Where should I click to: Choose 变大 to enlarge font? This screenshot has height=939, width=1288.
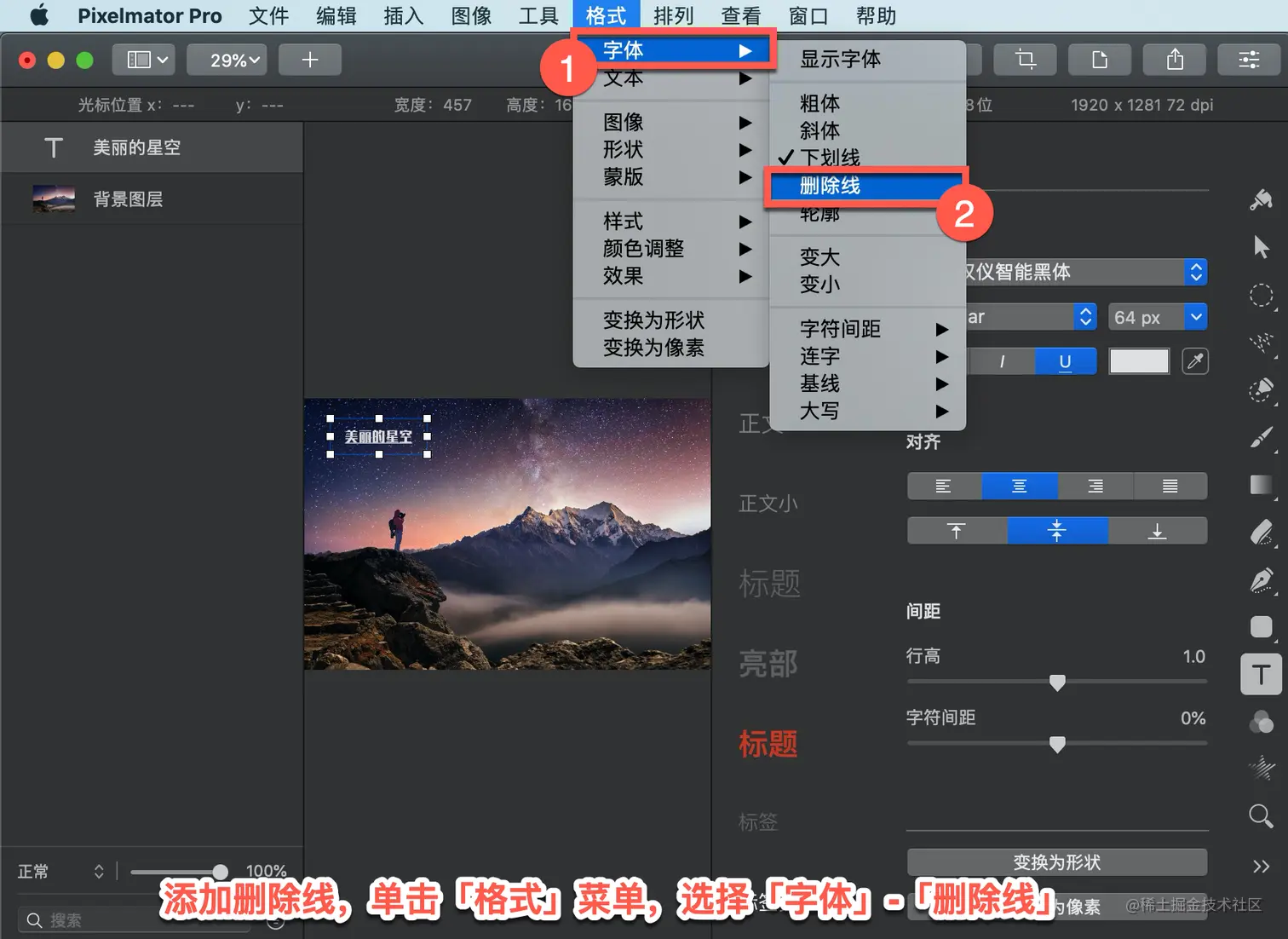(x=867, y=256)
